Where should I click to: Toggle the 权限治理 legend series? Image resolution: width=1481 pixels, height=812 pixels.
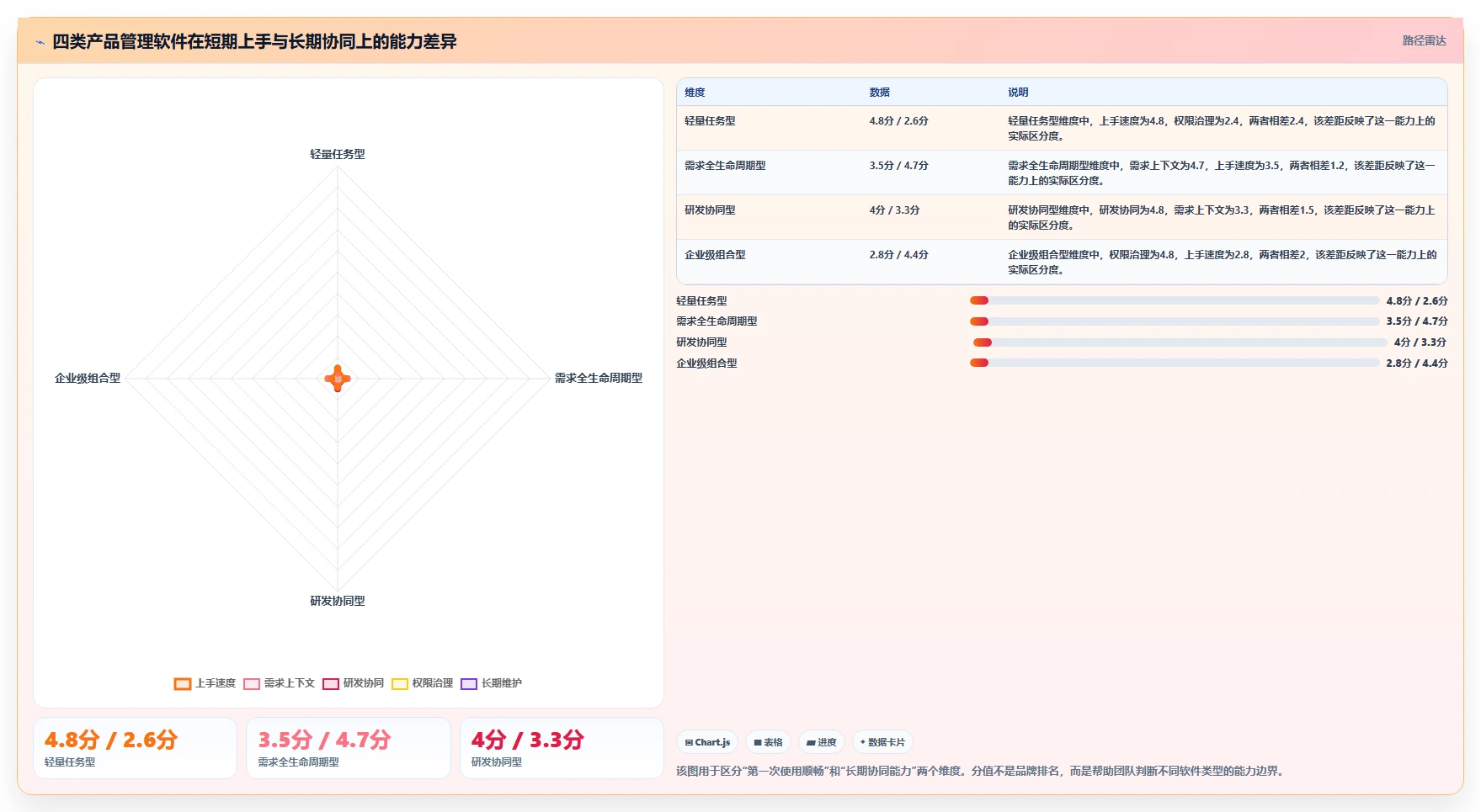click(x=422, y=683)
